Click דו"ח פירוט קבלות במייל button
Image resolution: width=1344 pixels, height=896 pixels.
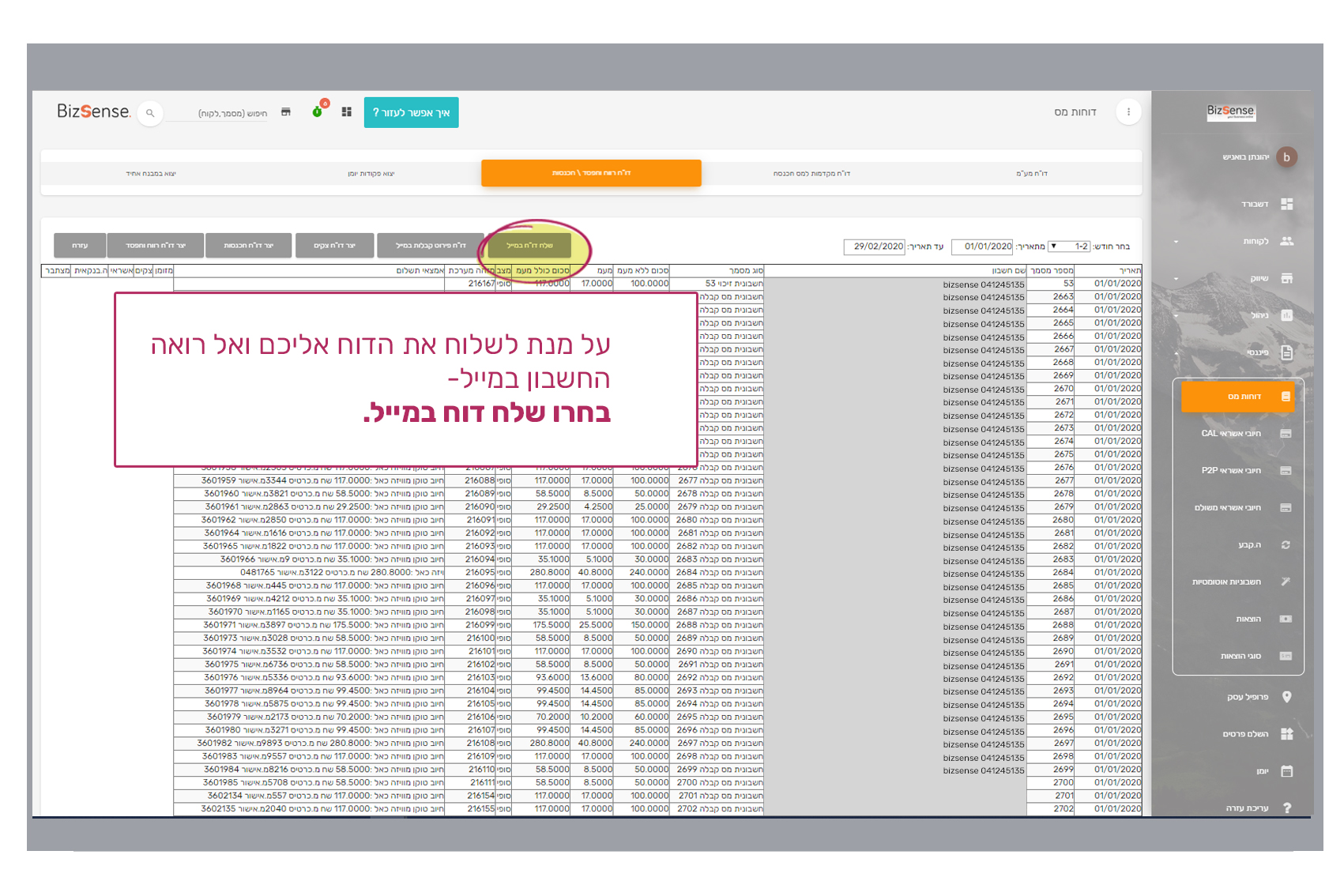(431, 246)
